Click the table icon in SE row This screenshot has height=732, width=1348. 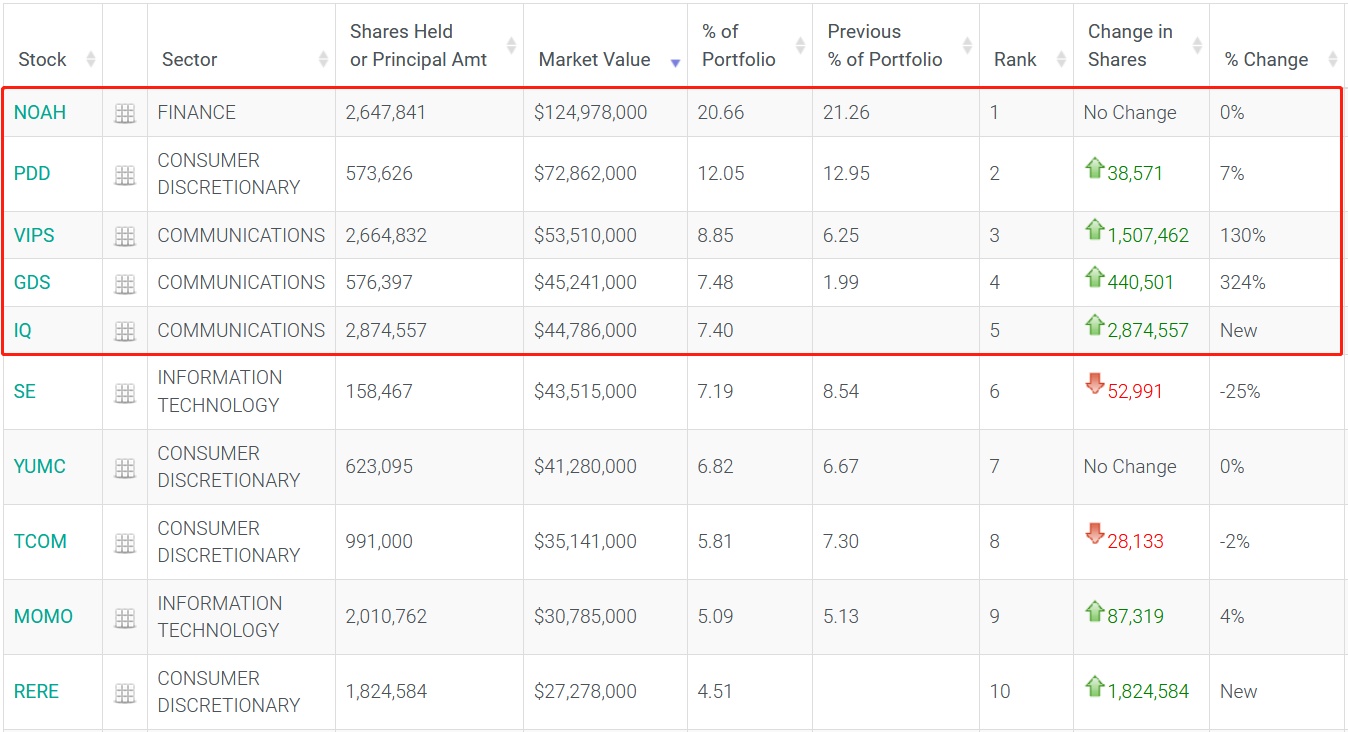click(x=125, y=393)
